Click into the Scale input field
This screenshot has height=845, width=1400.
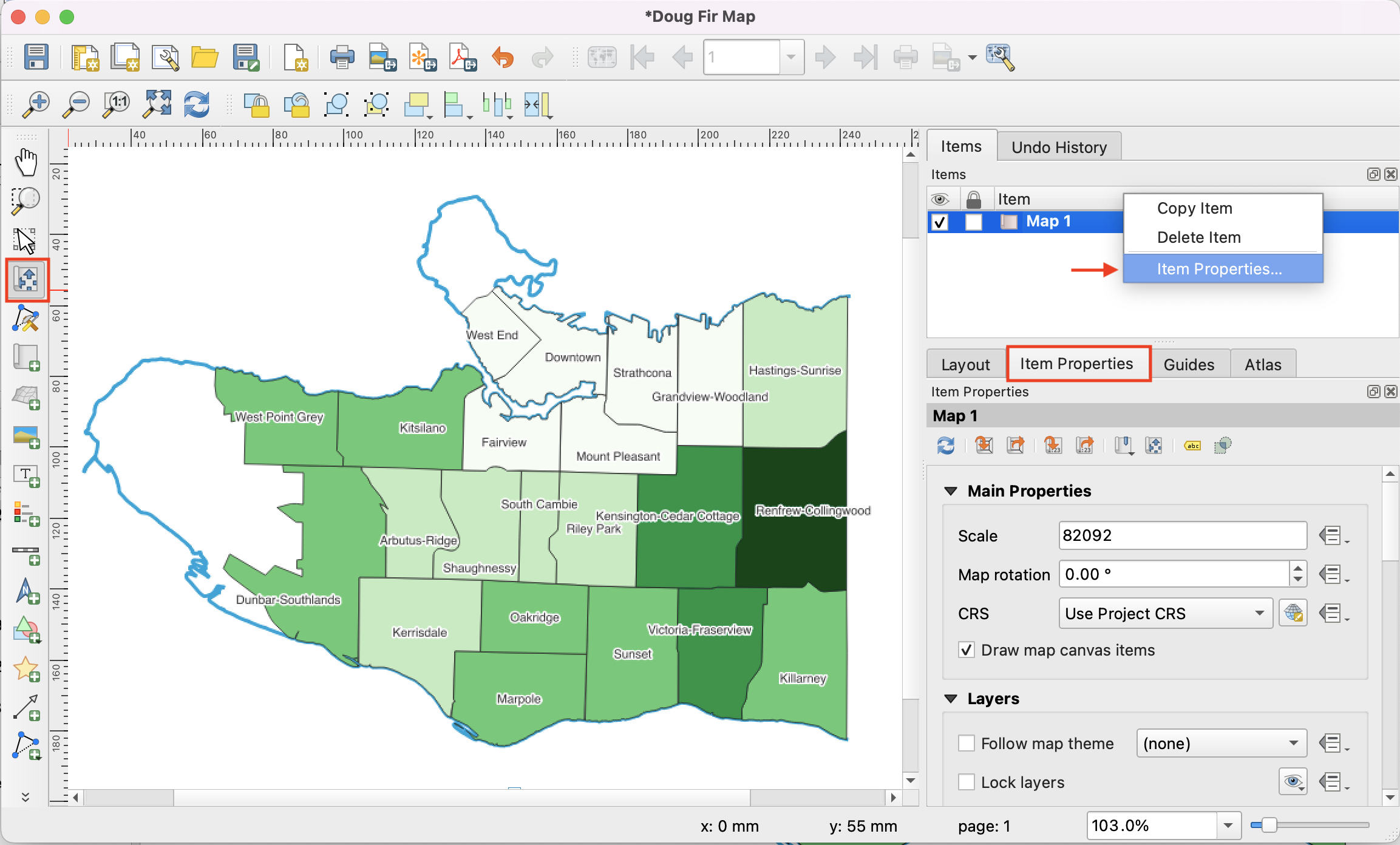click(x=1181, y=535)
